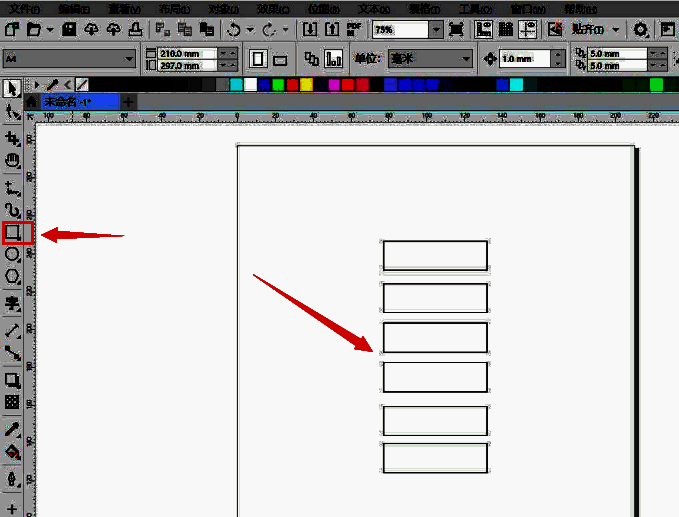The width and height of the screenshot is (679, 517).
Task: Pick the Eyedropper tool
Action: (x=12, y=429)
